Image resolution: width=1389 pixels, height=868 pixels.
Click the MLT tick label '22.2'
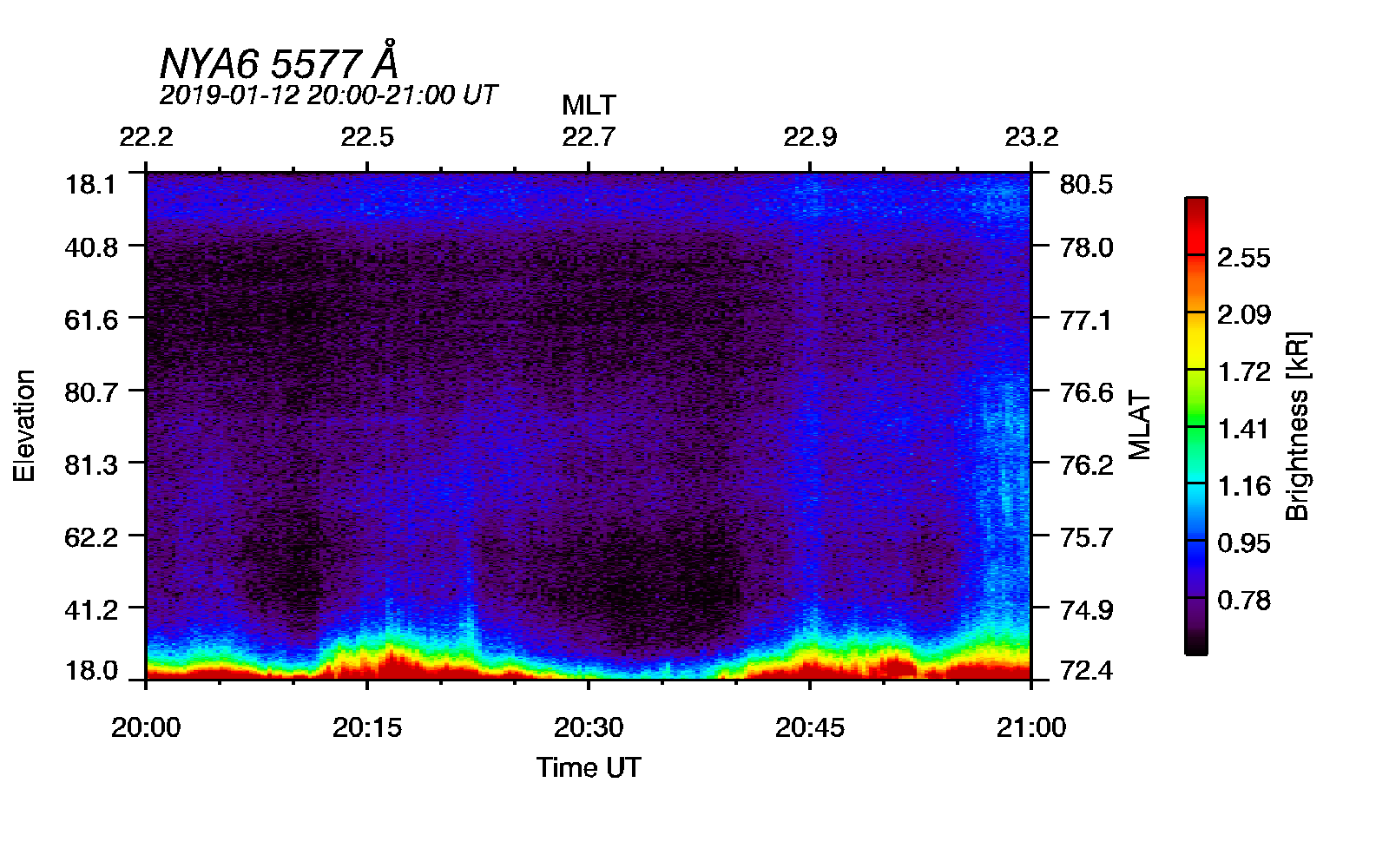click(146, 137)
